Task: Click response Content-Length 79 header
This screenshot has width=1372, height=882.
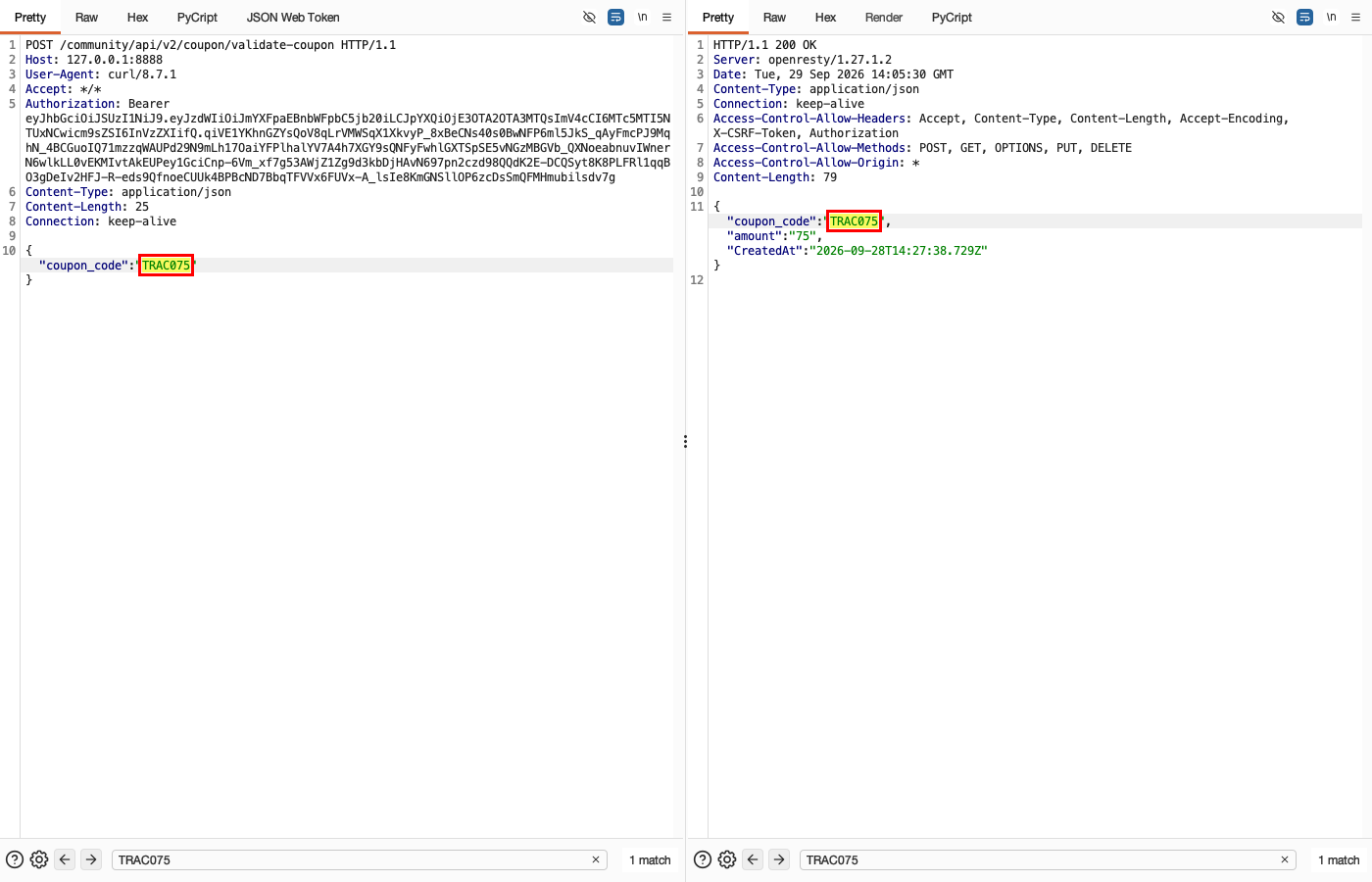Action: click(x=775, y=177)
